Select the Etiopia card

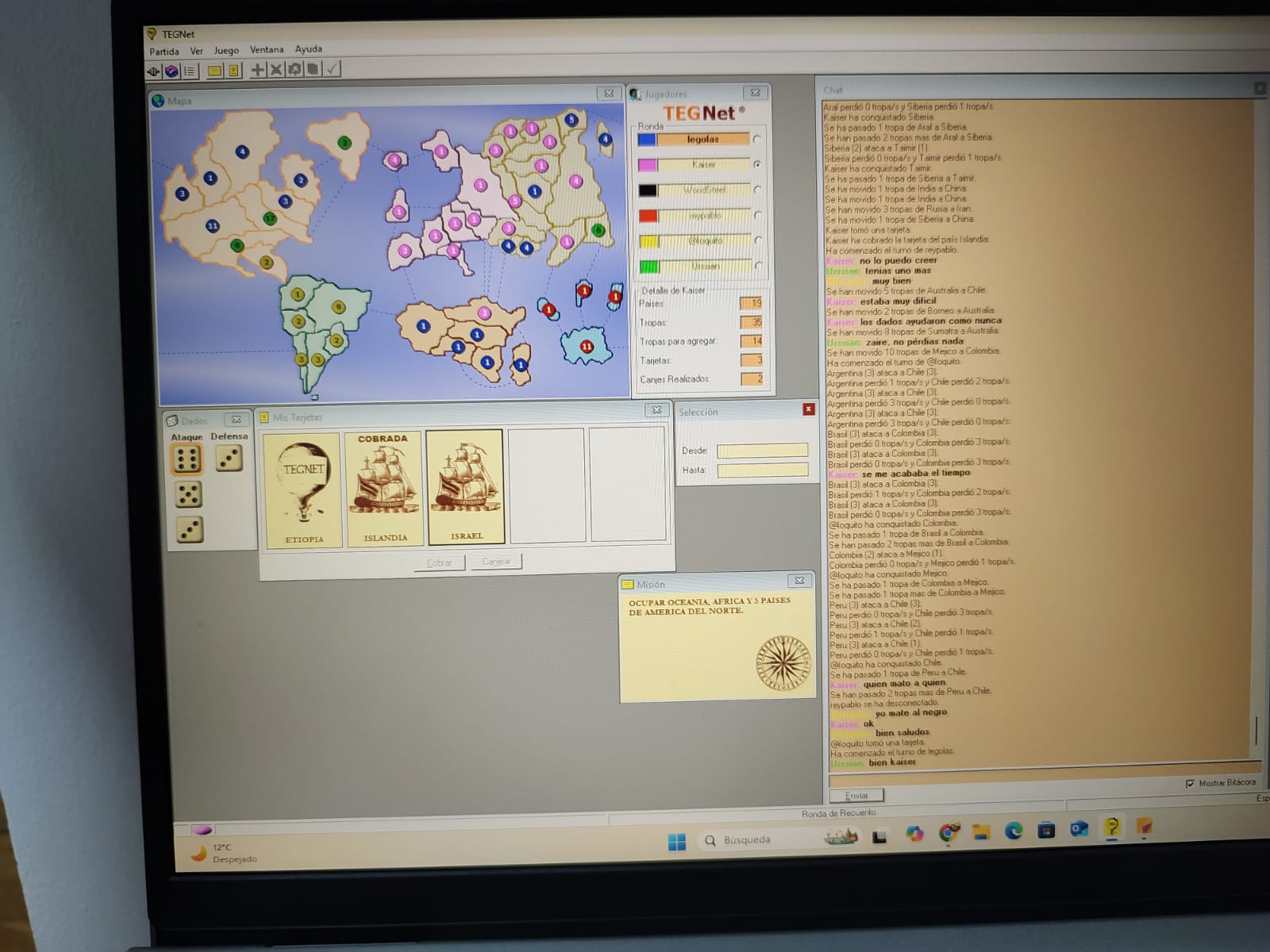(x=303, y=490)
